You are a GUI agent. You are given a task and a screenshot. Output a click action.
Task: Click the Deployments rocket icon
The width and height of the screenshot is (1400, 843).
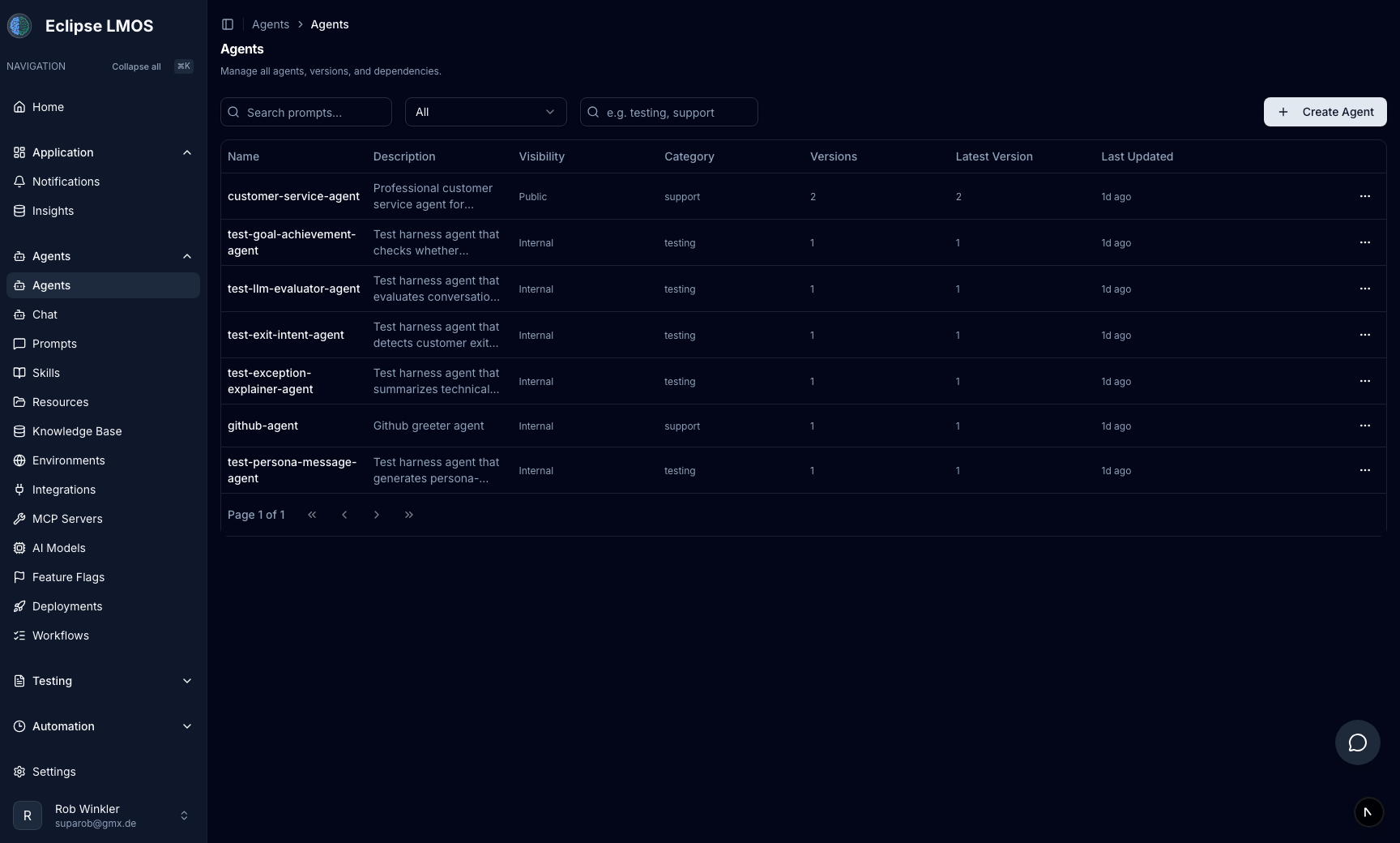point(19,606)
